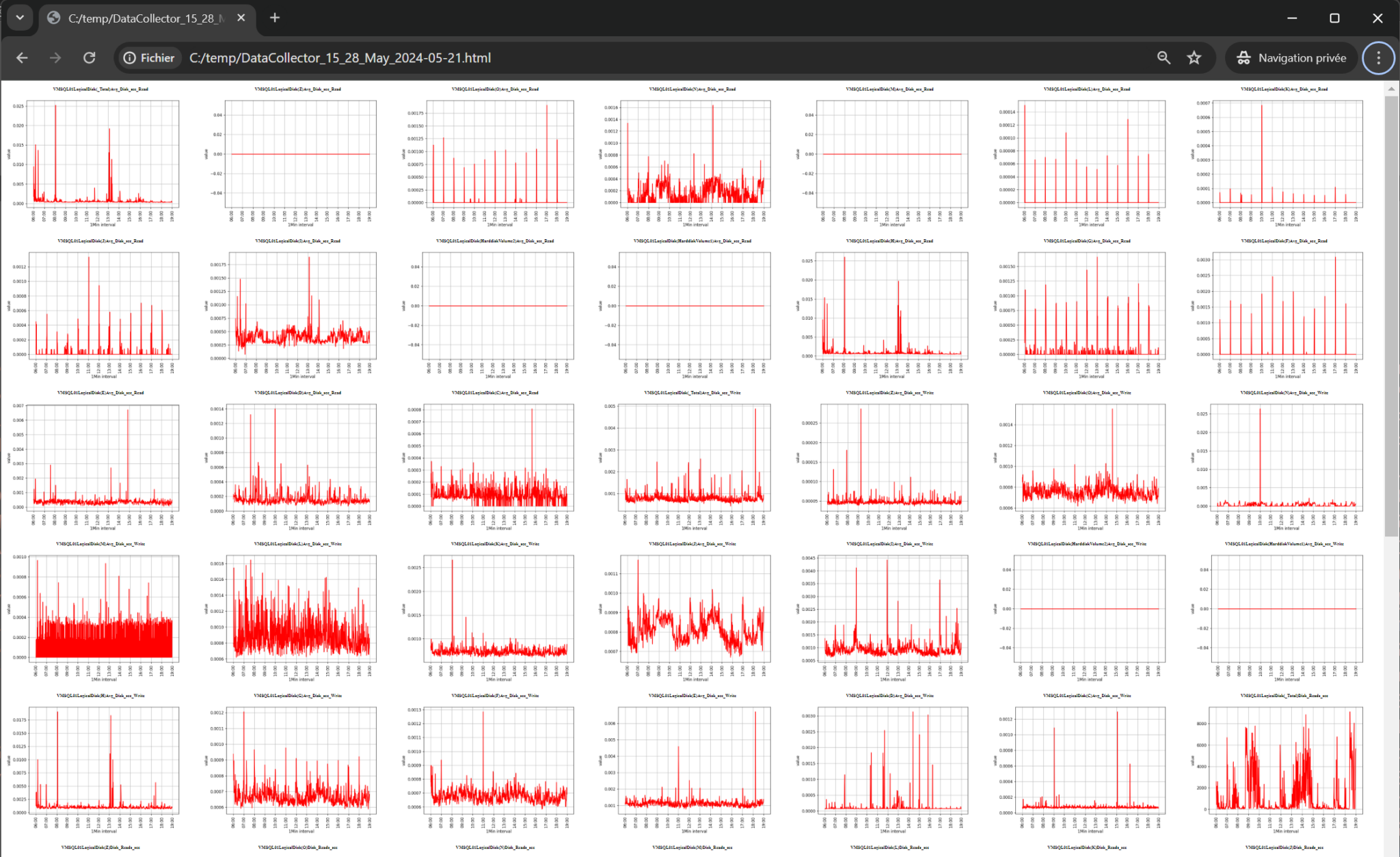This screenshot has height=857, width=1400.
Task: Click the forward navigation arrow
Action: coord(55,58)
